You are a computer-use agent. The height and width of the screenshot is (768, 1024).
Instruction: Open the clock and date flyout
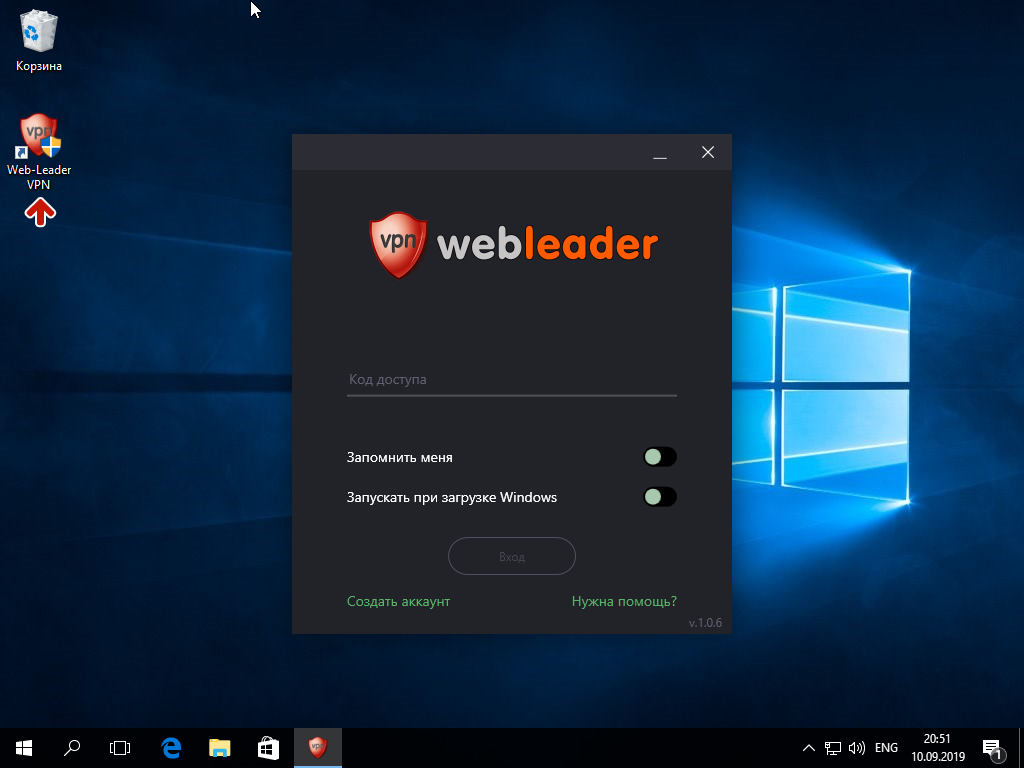937,748
